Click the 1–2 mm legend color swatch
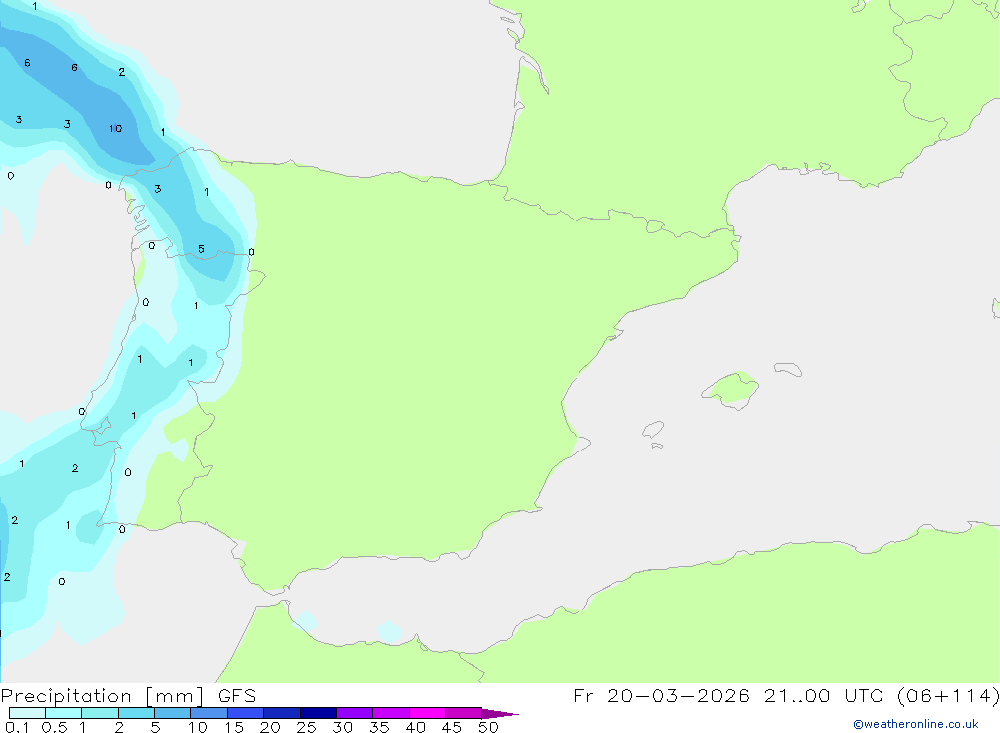Image resolution: width=1000 pixels, height=733 pixels. tap(100, 713)
